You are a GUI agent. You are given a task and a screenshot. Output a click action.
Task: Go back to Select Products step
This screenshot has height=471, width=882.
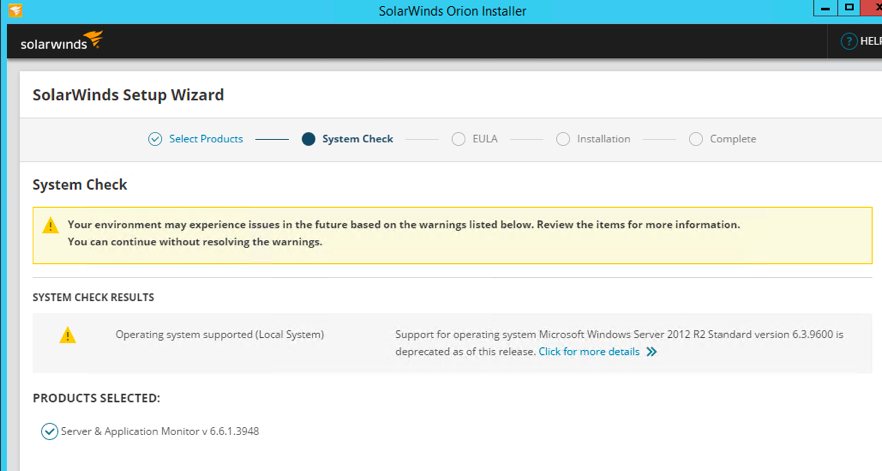(x=206, y=139)
